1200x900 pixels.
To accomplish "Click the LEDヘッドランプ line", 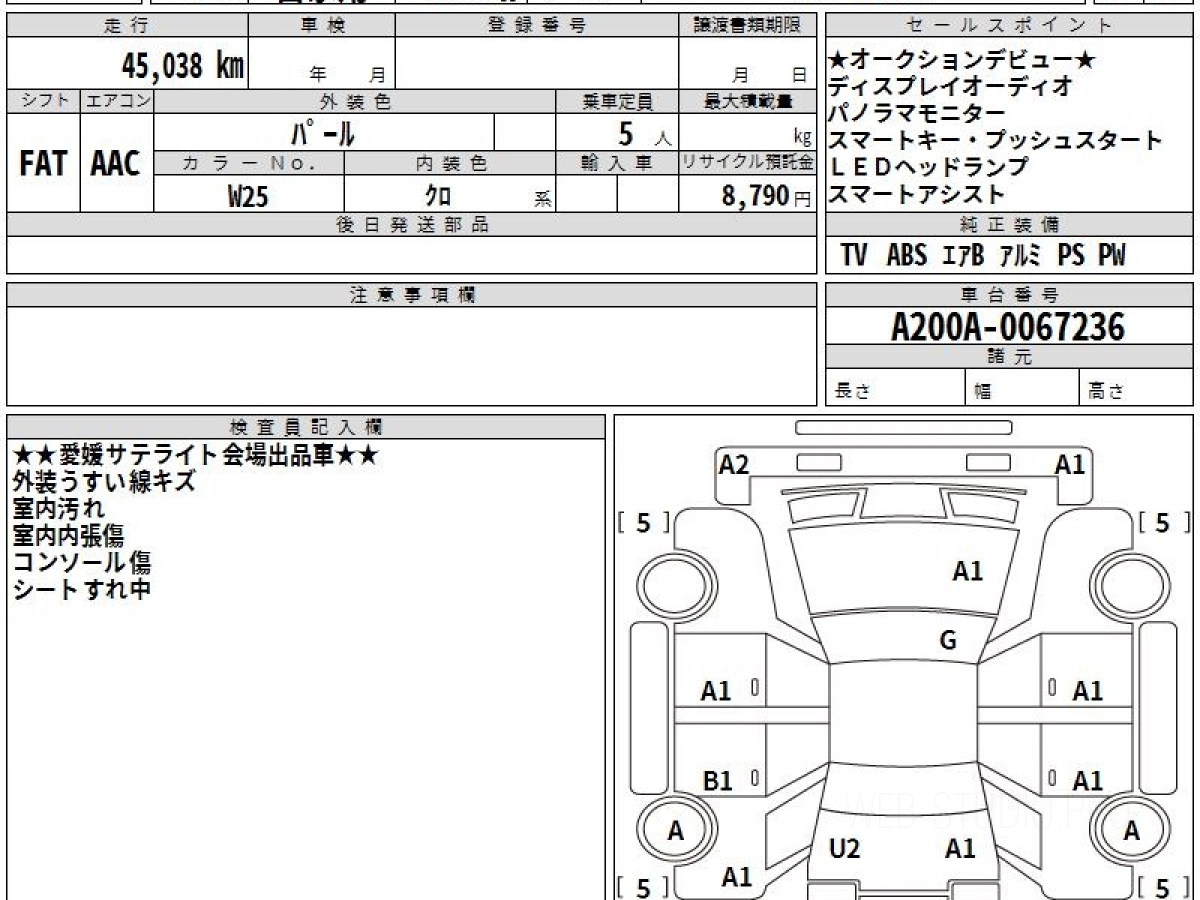I will pyautogui.click(x=928, y=167).
